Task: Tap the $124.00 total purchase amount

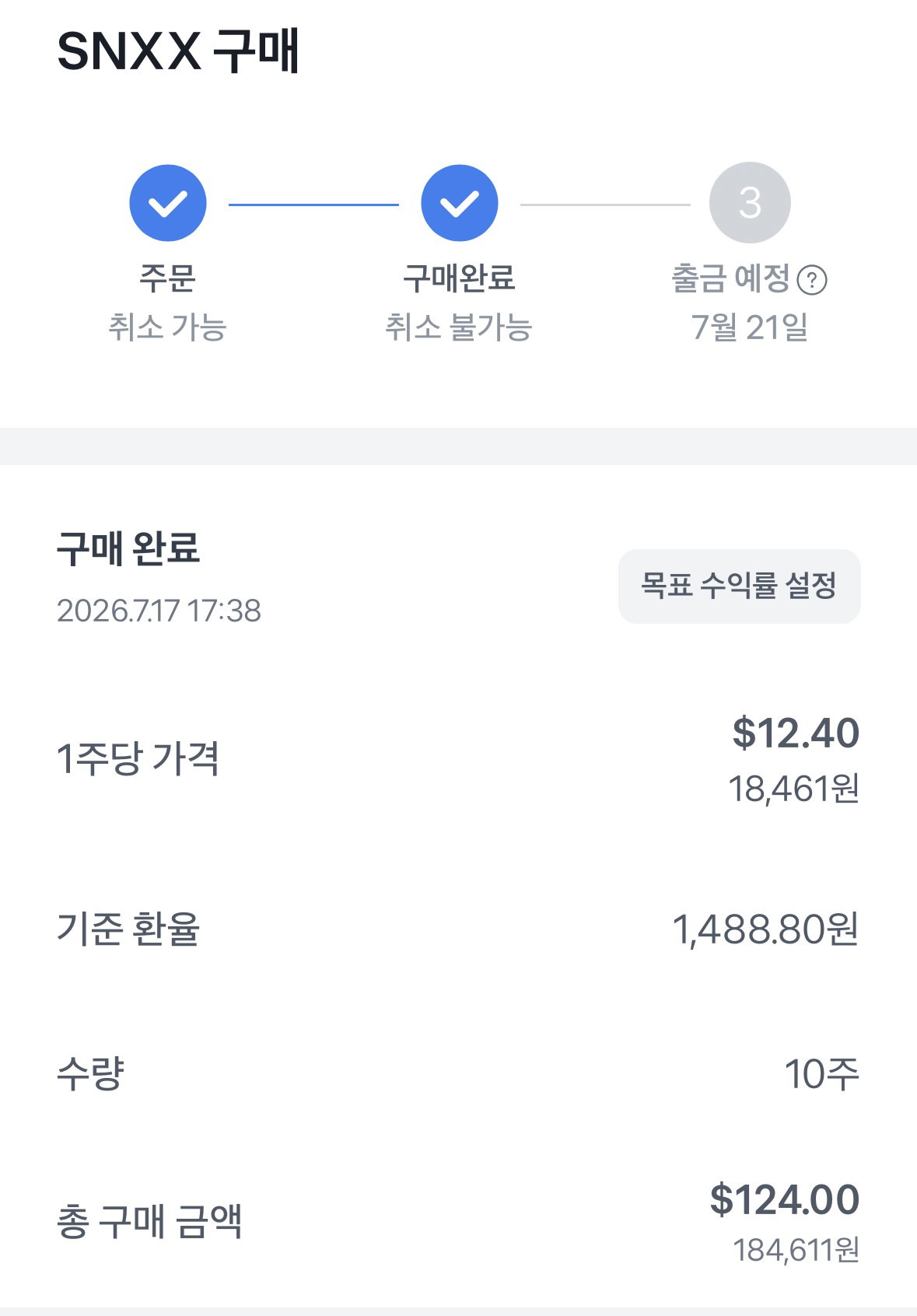Action: click(785, 1199)
